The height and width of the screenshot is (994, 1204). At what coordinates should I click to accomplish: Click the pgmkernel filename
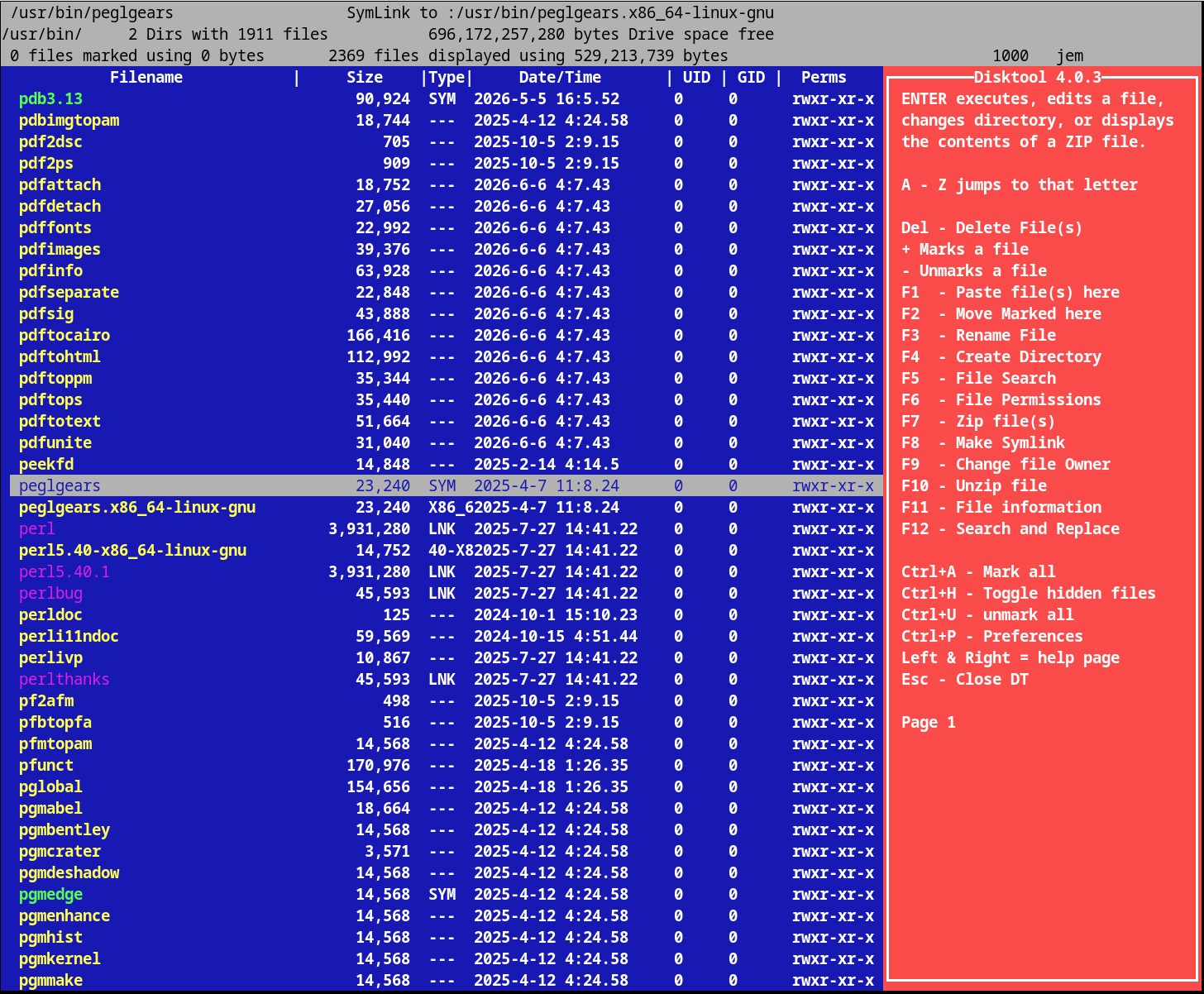(x=60, y=959)
